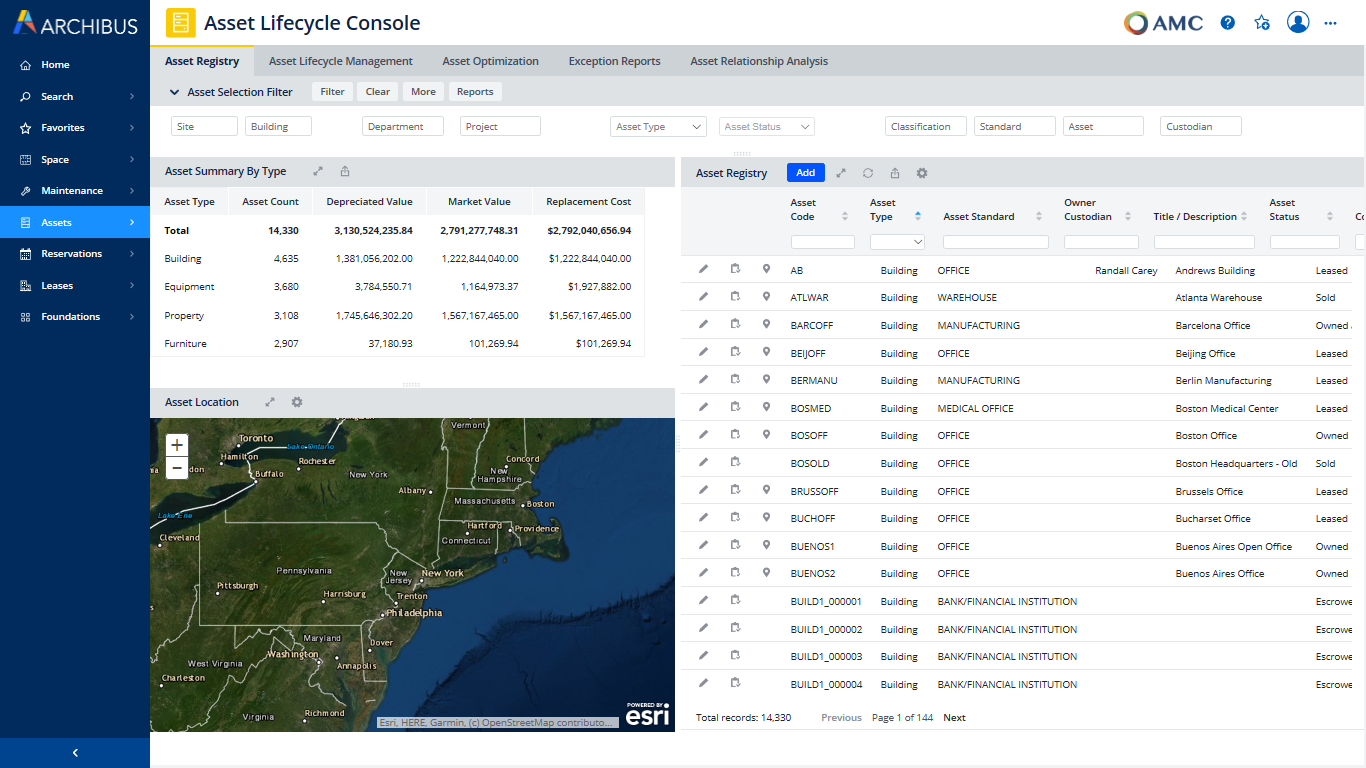Open profile icon for BUILD1_000001 row
This screenshot has width=1366, height=768.
point(735,600)
